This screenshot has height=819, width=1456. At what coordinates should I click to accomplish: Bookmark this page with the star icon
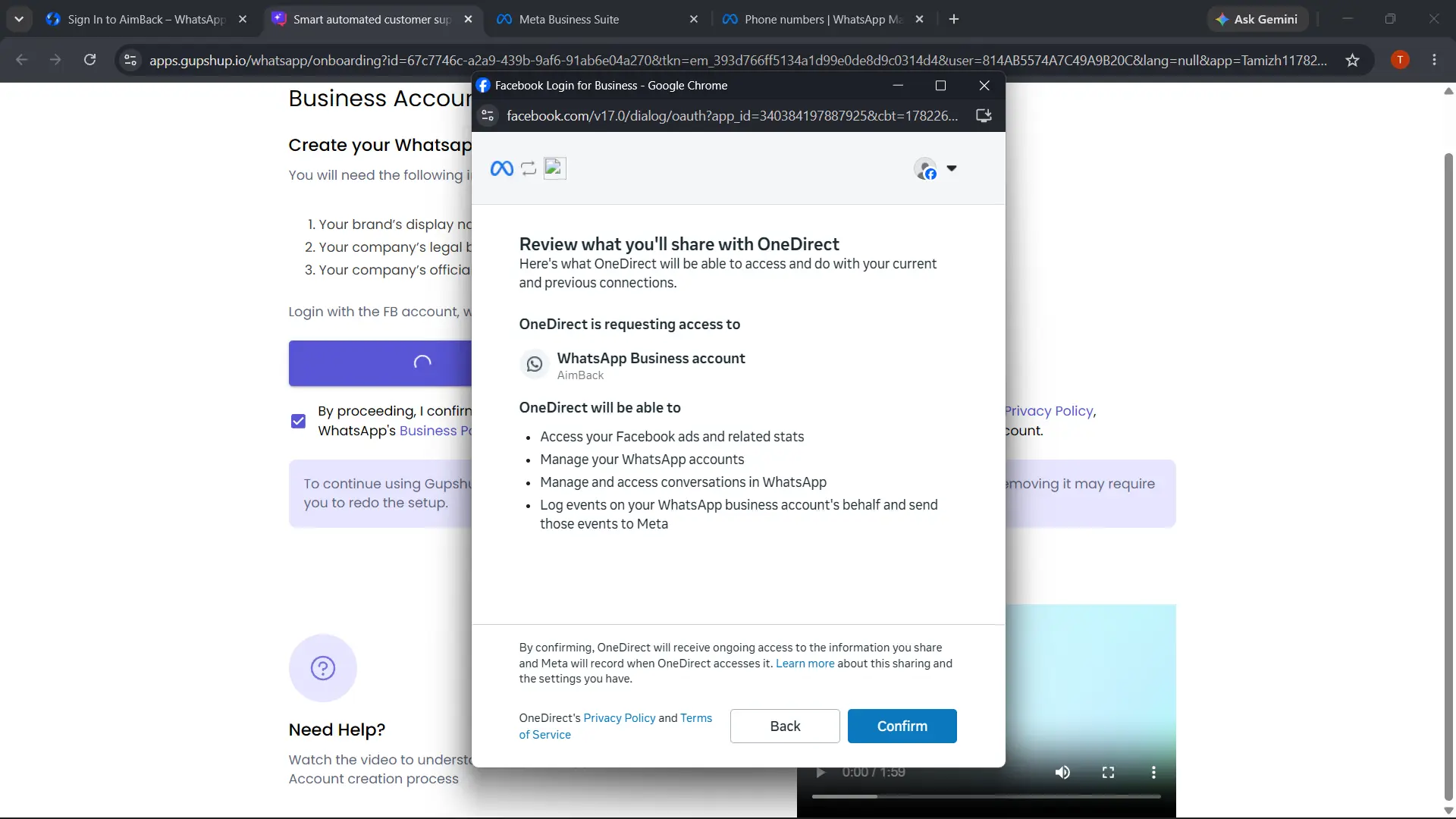coord(1352,60)
